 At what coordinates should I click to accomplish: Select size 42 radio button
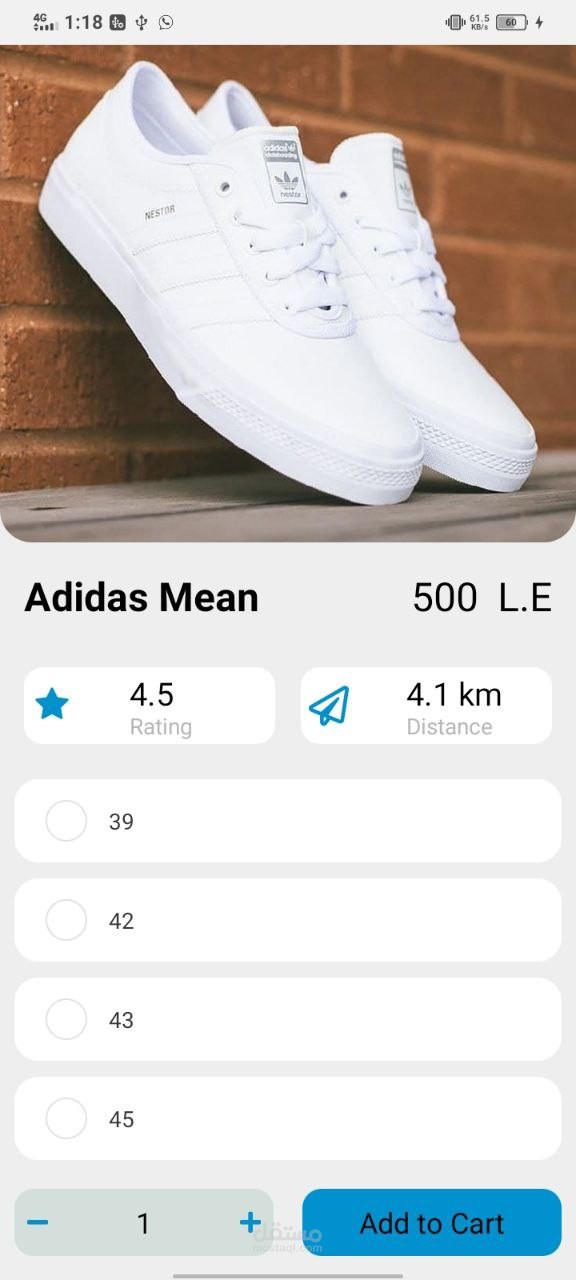pyautogui.click(x=66, y=920)
